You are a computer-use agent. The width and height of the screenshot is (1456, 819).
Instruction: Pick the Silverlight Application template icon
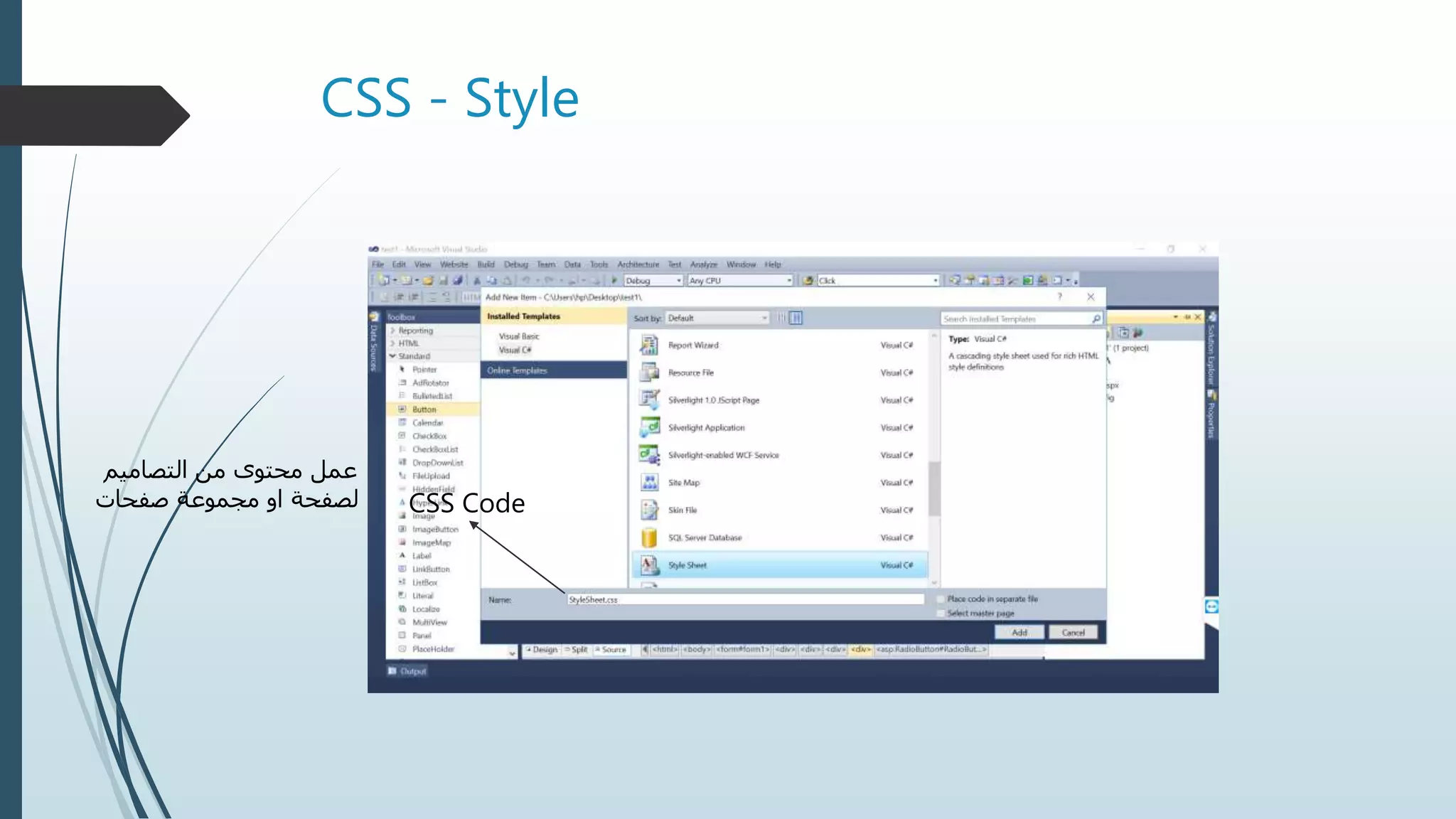(649, 427)
